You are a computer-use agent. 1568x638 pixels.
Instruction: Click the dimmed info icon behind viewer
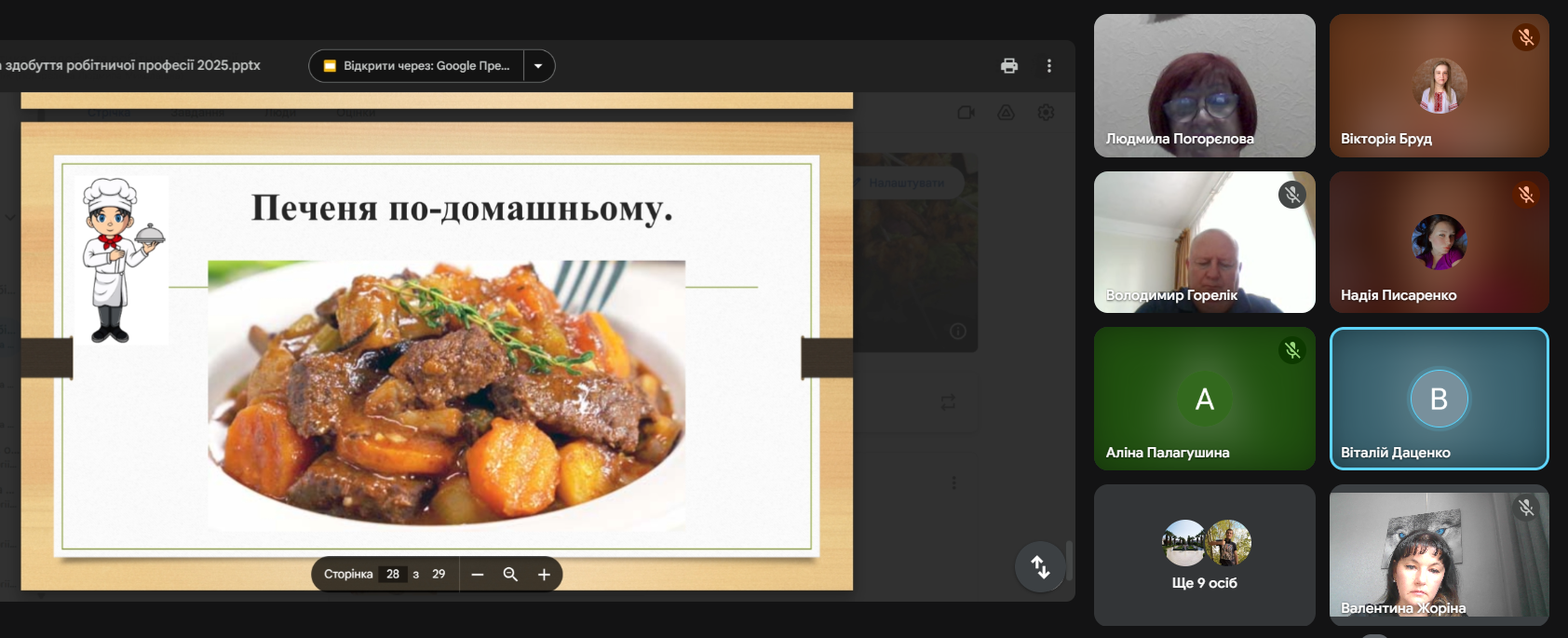[x=958, y=332]
